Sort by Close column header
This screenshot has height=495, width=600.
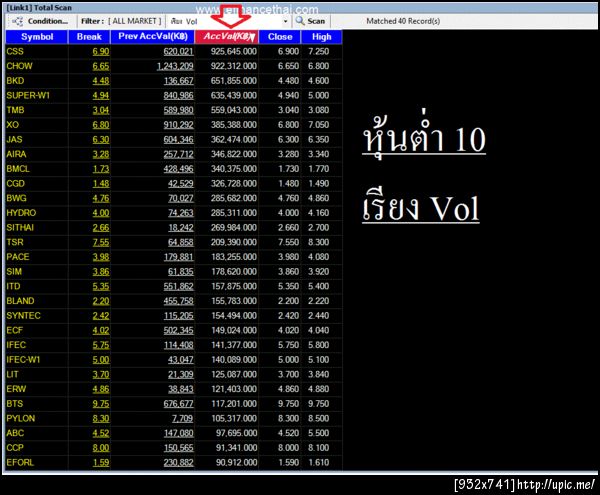point(280,37)
